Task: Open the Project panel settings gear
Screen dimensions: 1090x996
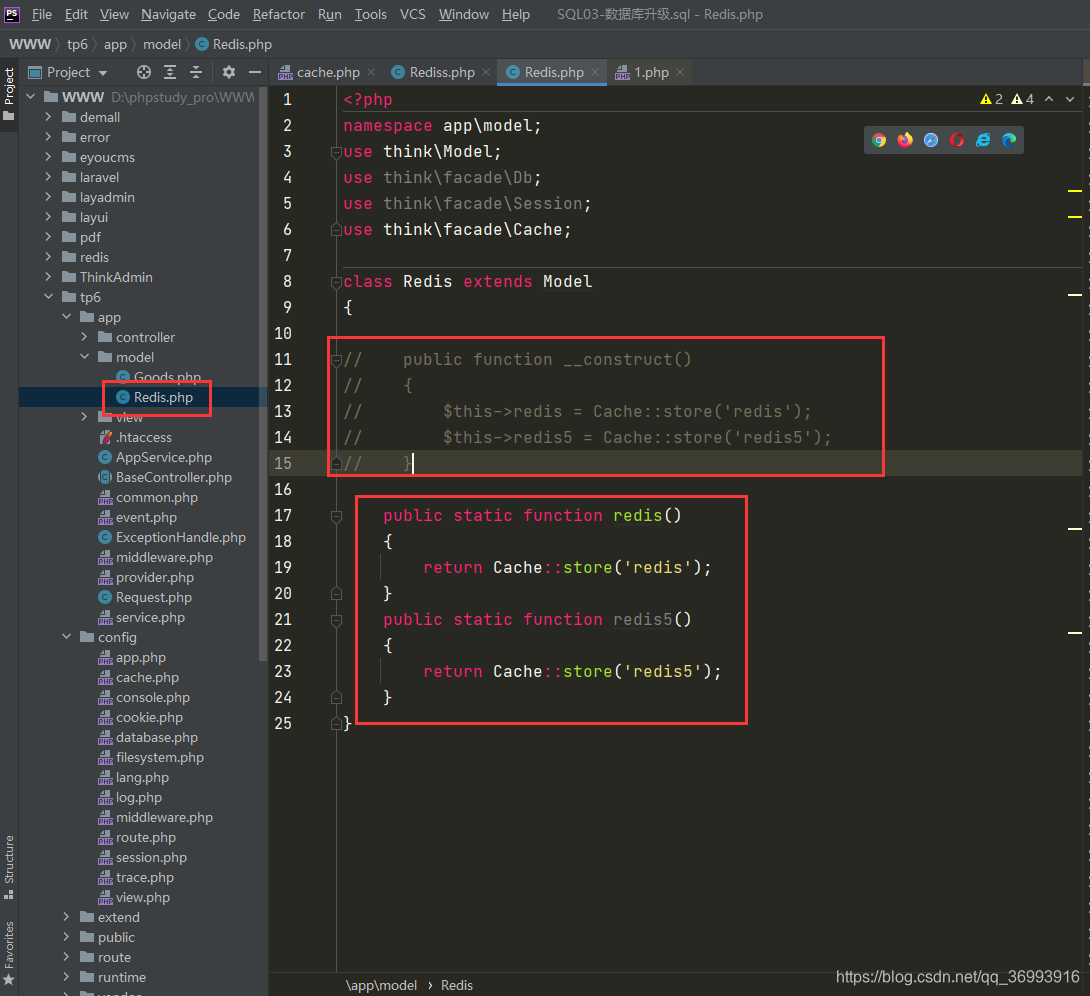Action: coord(228,71)
